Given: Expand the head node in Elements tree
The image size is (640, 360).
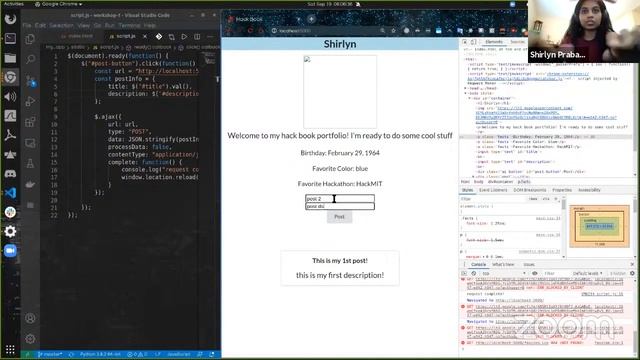Looking at the screenshot, I should [x=465, y=88].
